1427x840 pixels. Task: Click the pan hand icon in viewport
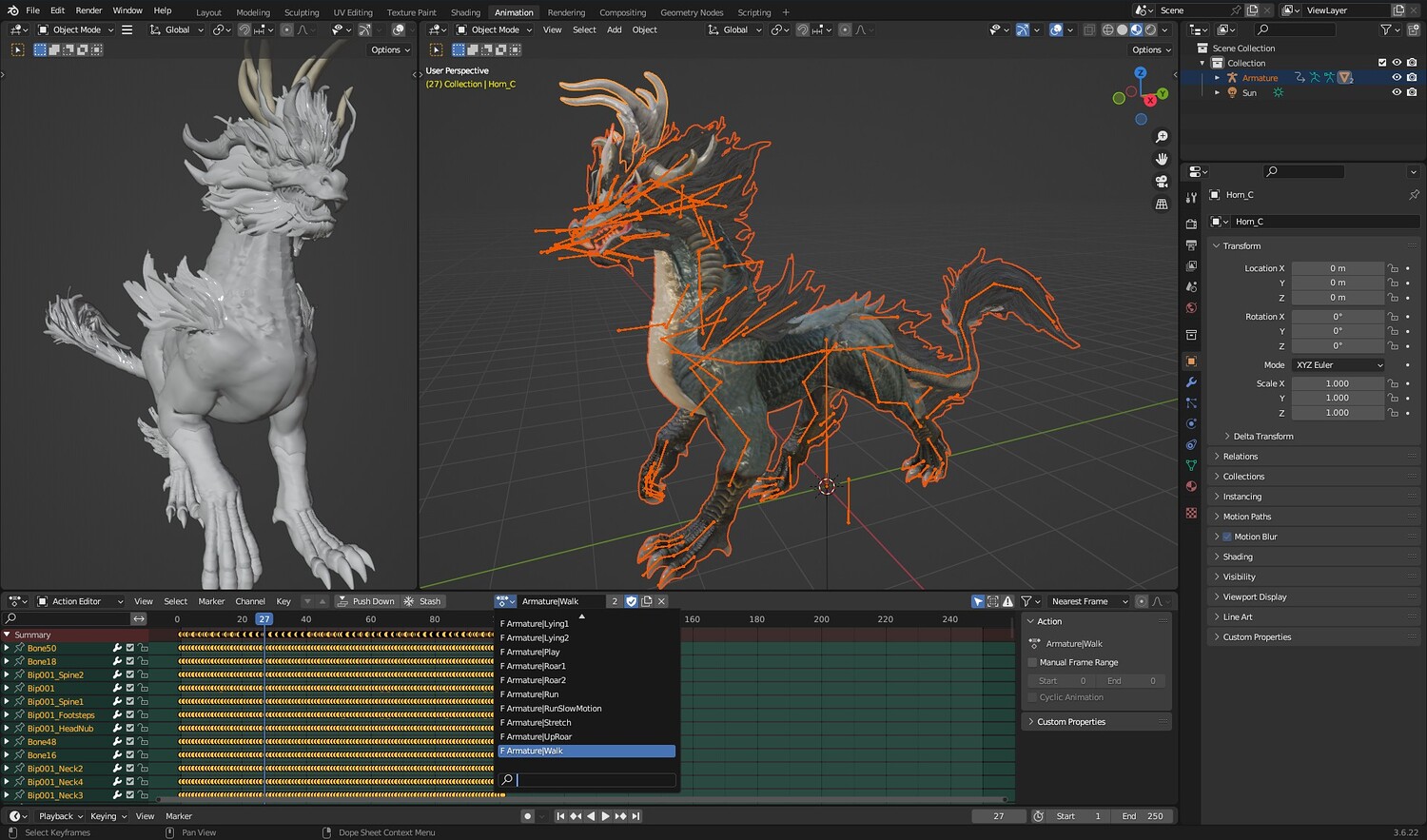point(1162,159)
